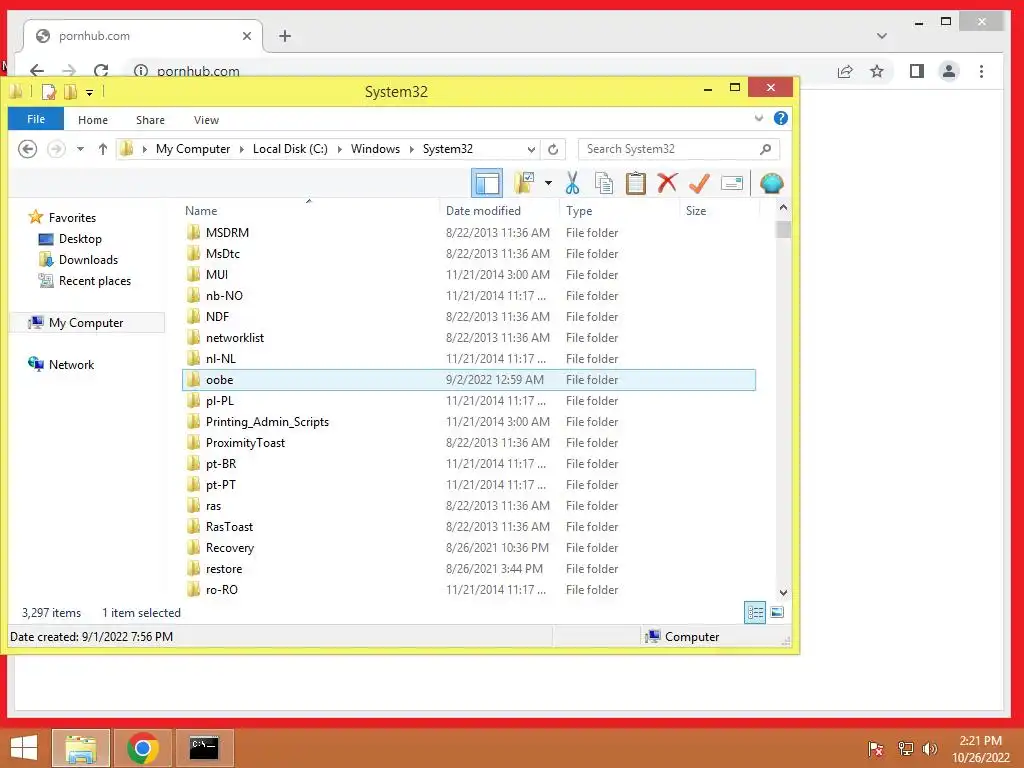Select My Computer in navigation pane
Image resolution: width=1024 pixels, height=768 pixels.
pos(86,323)
